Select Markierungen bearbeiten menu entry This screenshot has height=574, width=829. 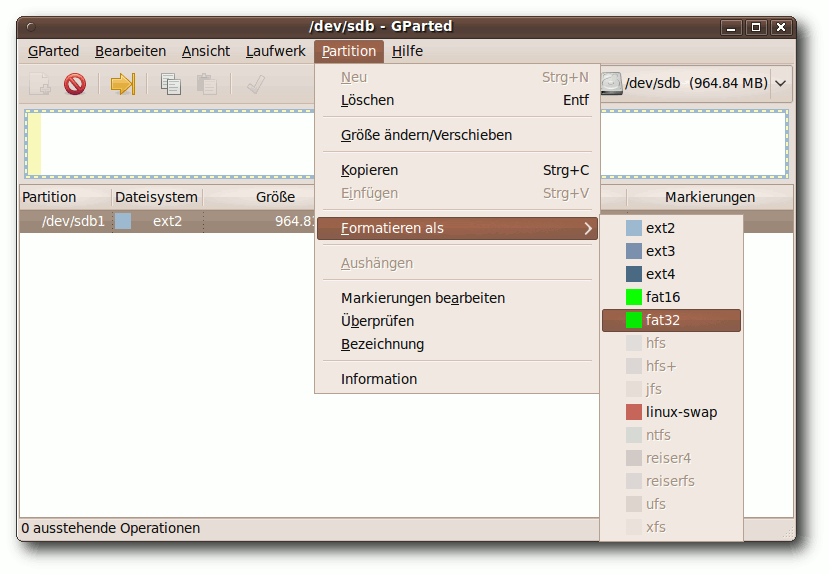click(457, 298)
